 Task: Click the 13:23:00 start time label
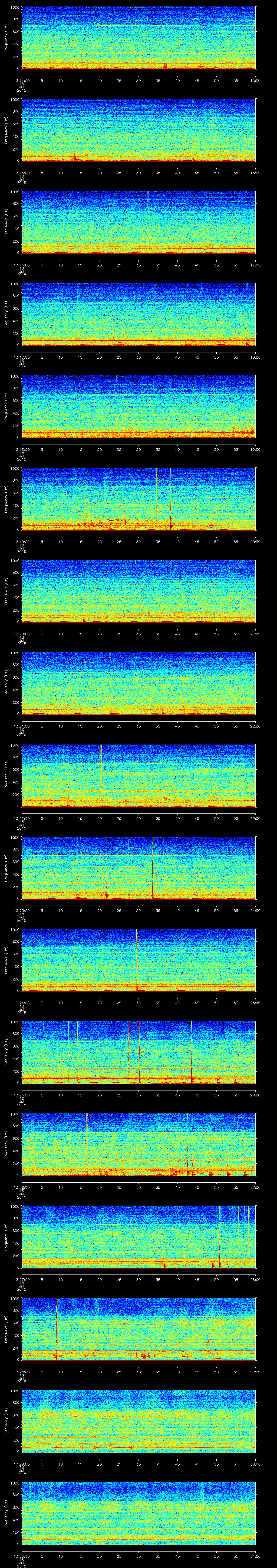pyautogui.click(x=21, y=910)
